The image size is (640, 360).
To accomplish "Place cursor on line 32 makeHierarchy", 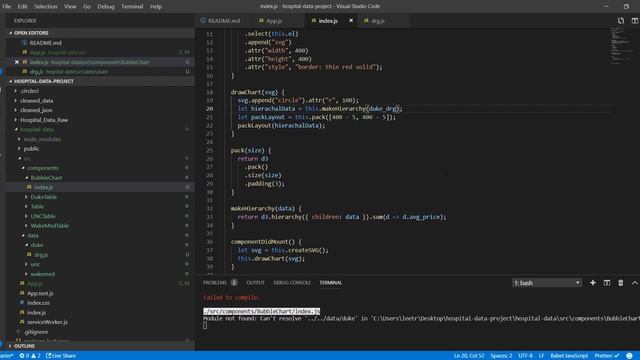I will pos(266,209).
